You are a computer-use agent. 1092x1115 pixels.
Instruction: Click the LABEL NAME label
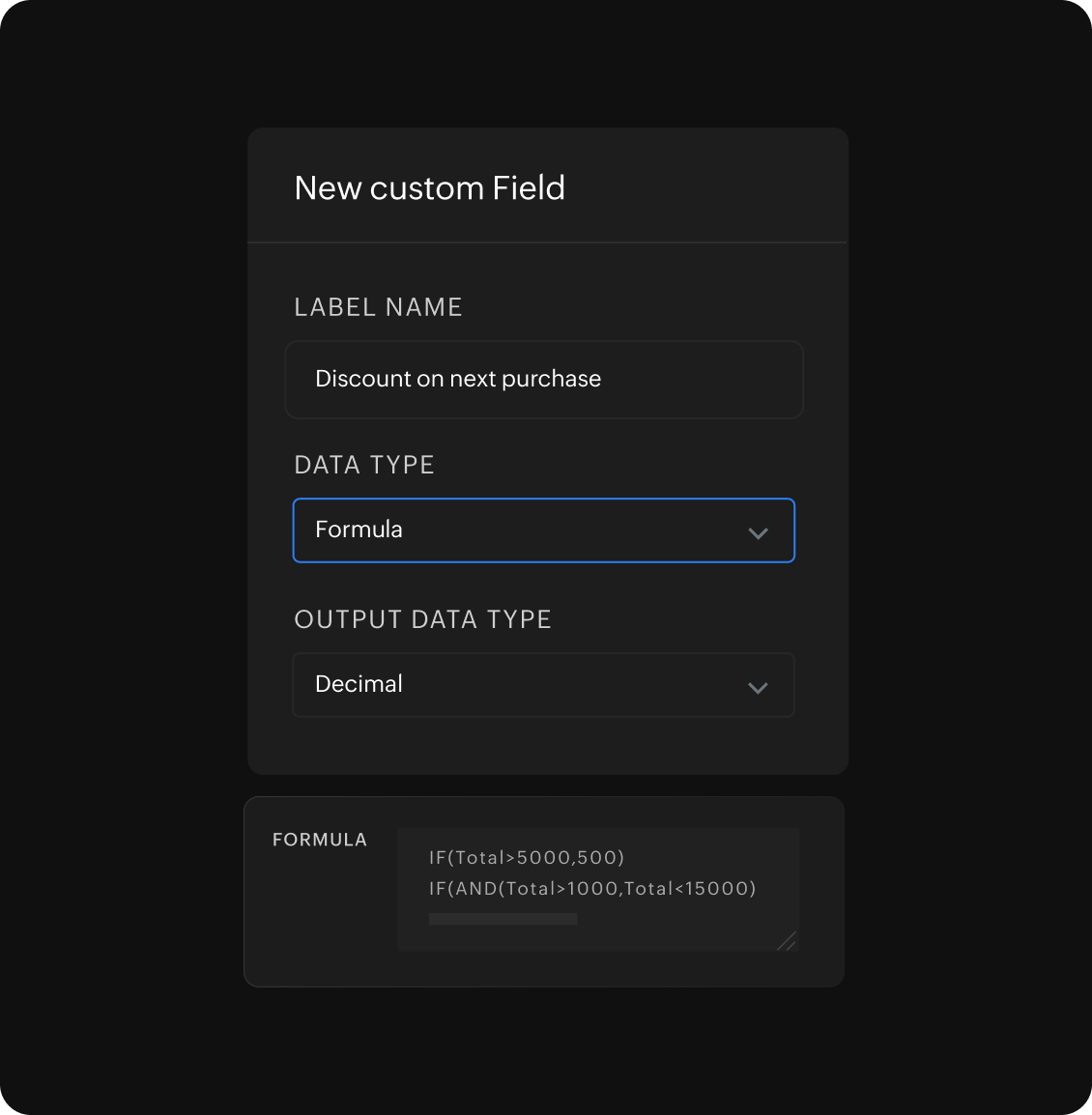[378, 307]
